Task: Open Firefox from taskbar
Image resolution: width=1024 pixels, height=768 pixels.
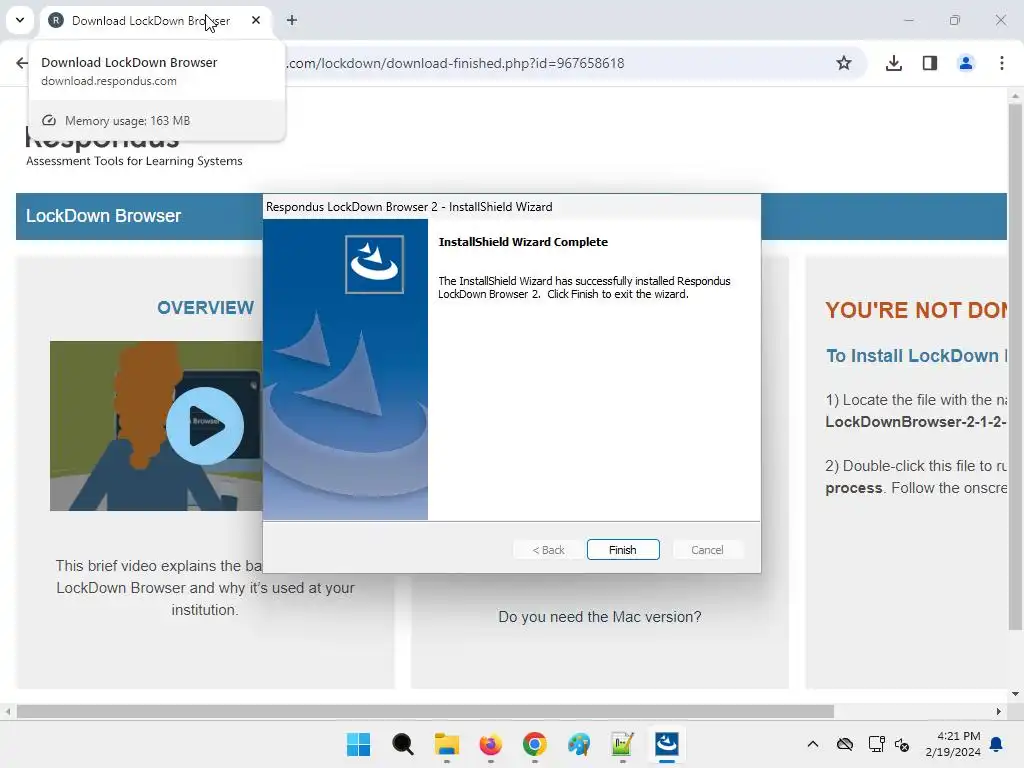Action: (490, 744)
